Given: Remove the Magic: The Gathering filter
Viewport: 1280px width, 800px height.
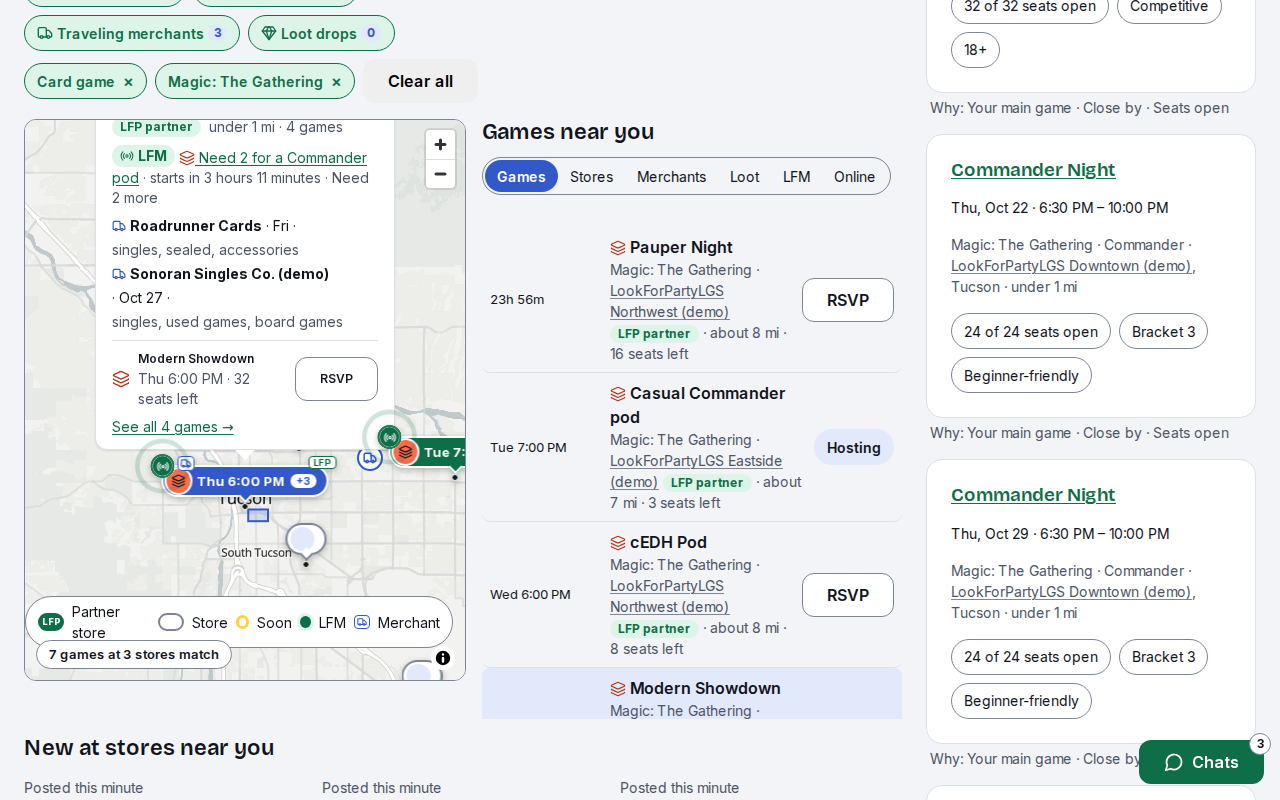Looking at the screenshot, I should click(x=336, y=82).
